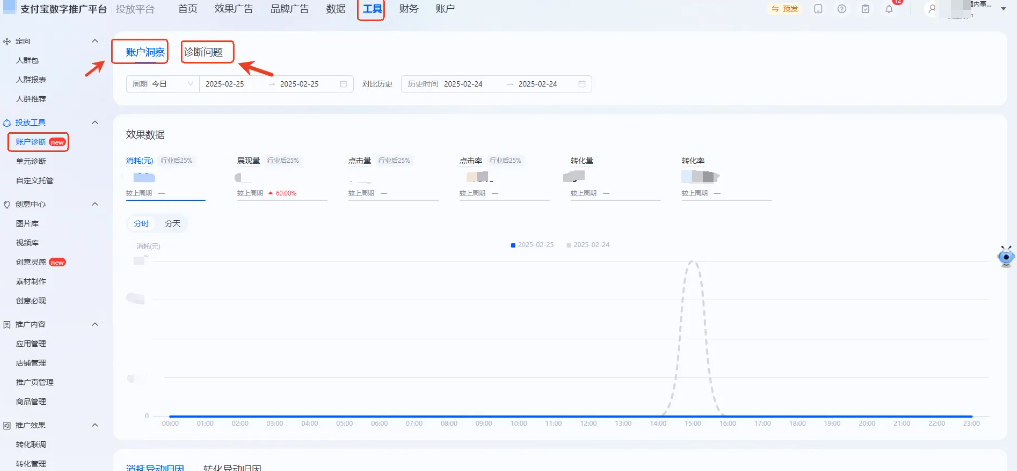Open 人群推荐 in the sidebar

31,99
